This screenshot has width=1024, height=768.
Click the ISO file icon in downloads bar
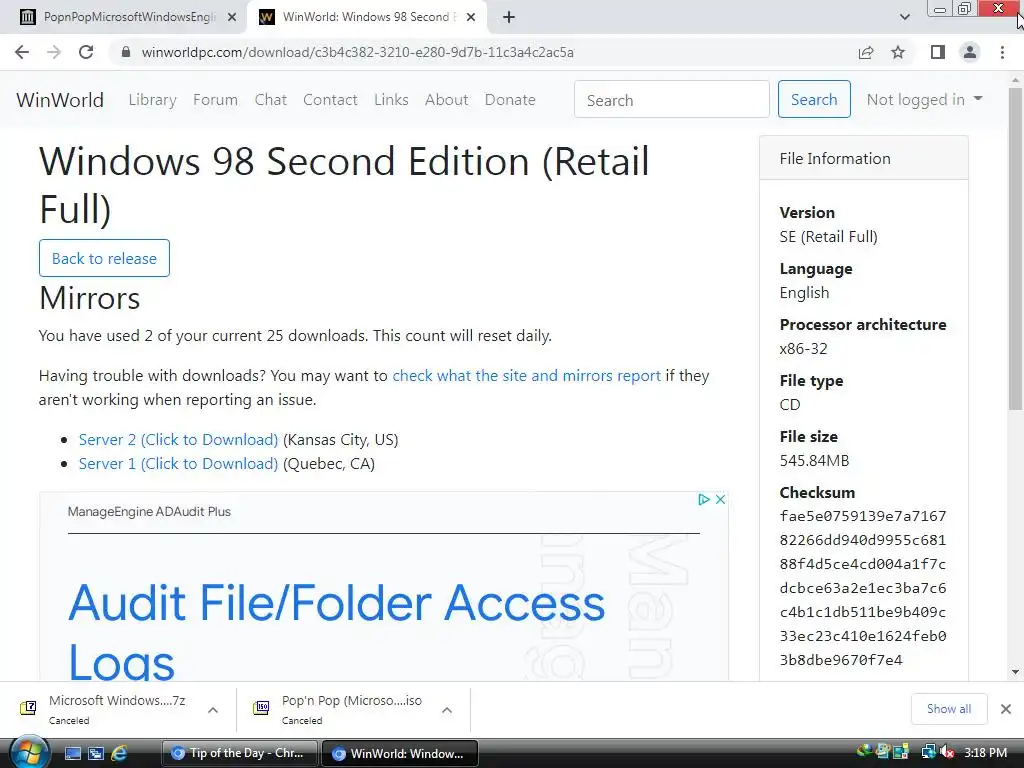(261, 708)
